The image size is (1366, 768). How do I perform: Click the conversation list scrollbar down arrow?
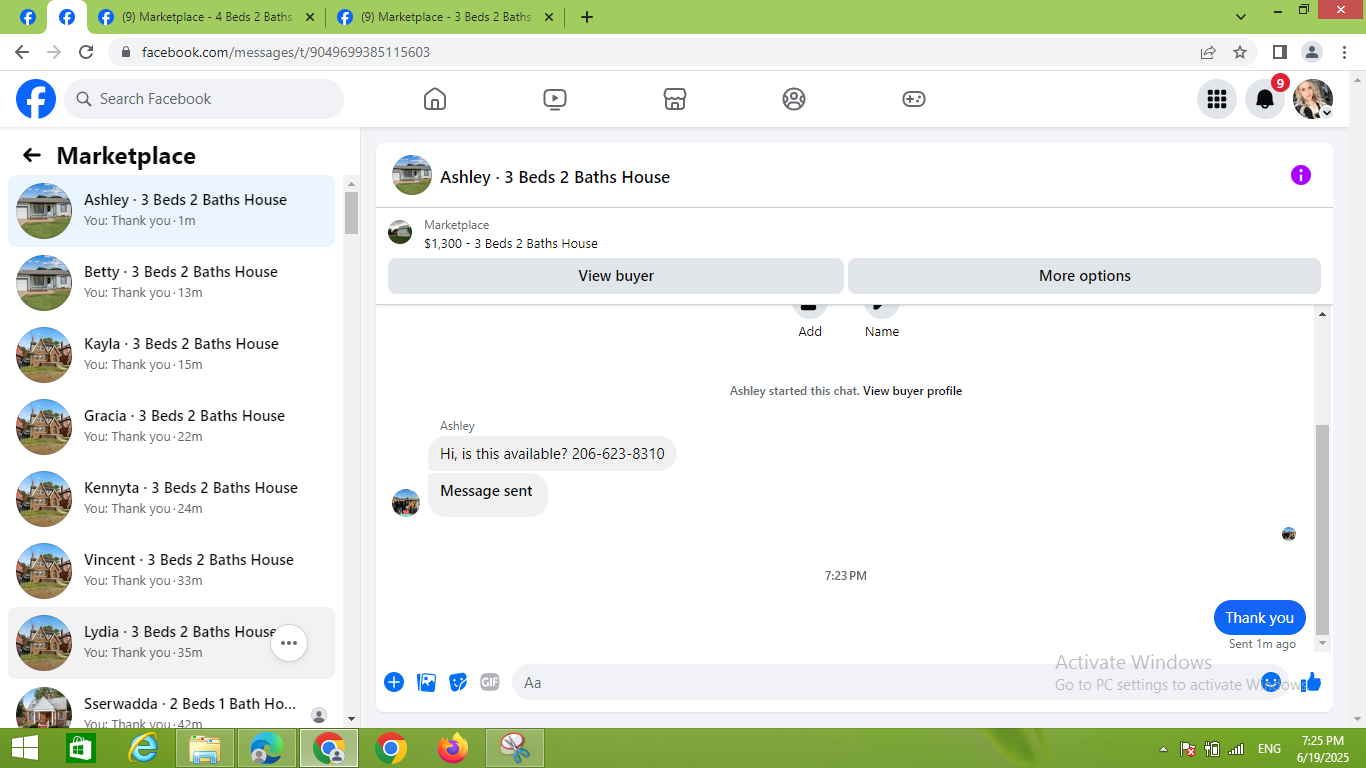tap(351, 718)
